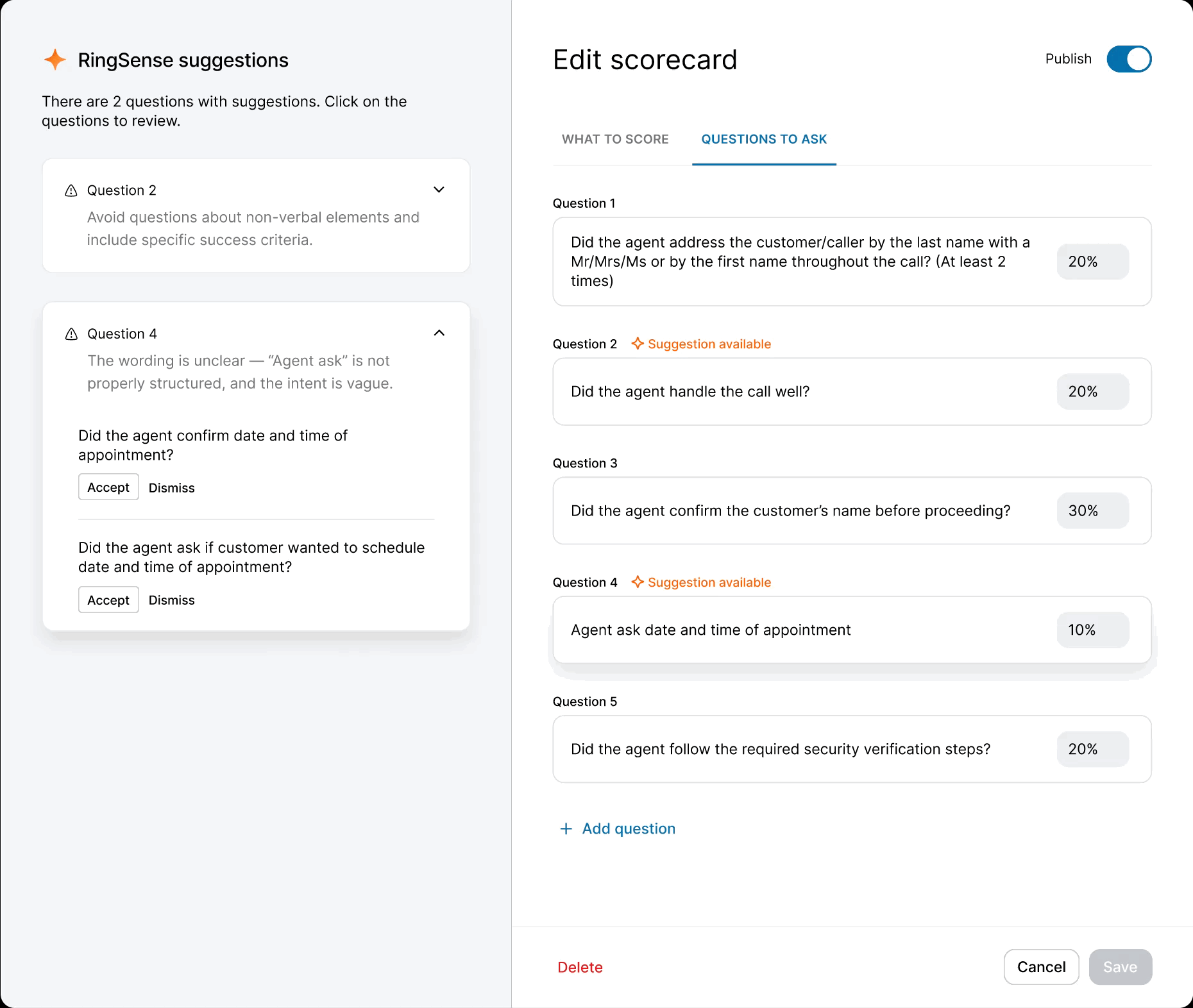Toggle the Publish switch off
Image resolution: width=1193 pixels, height=1008 pixels.
1129,59
